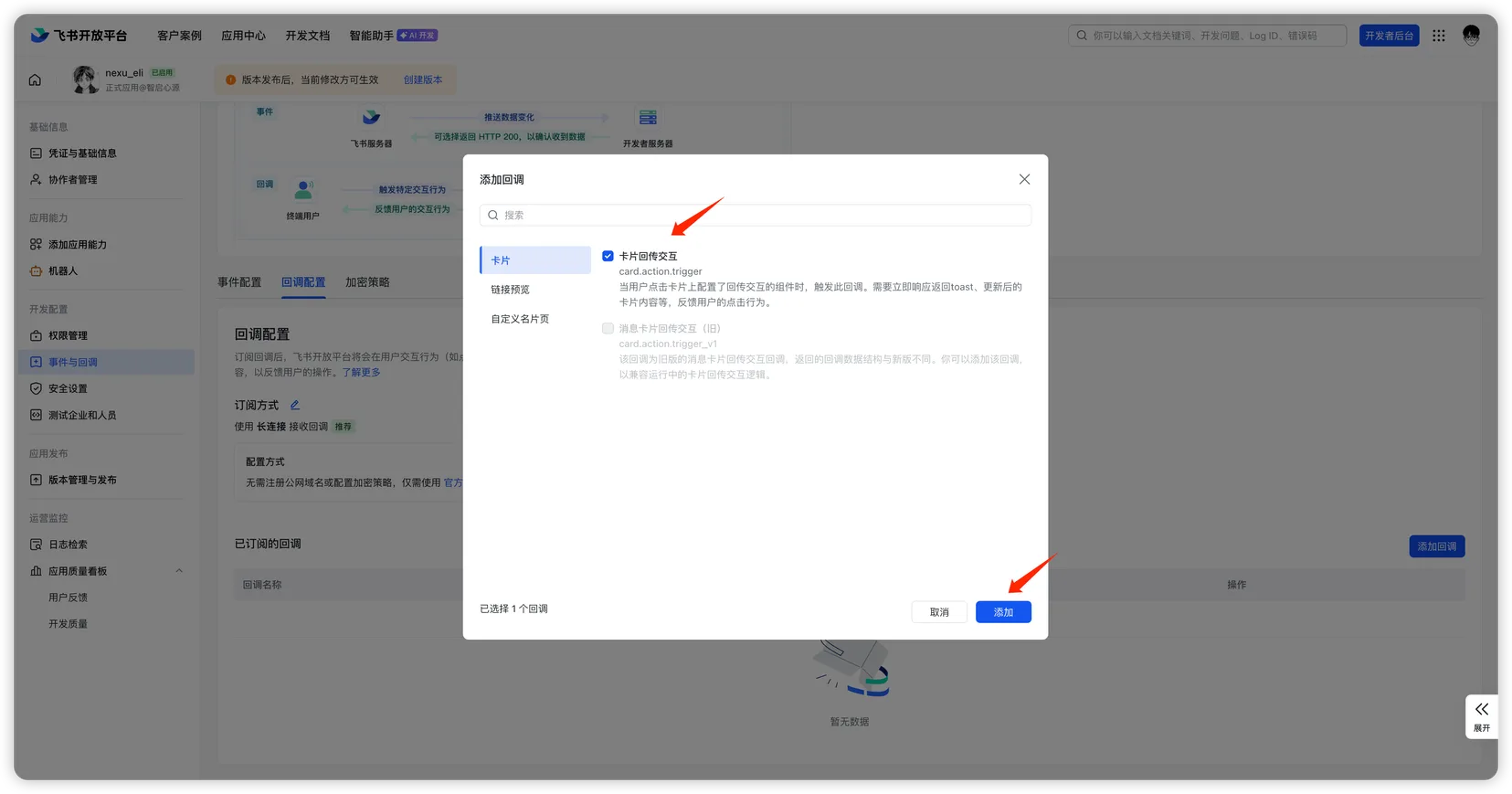Click the edit pencil next to 订阅方式

click(x=294, y=405)
